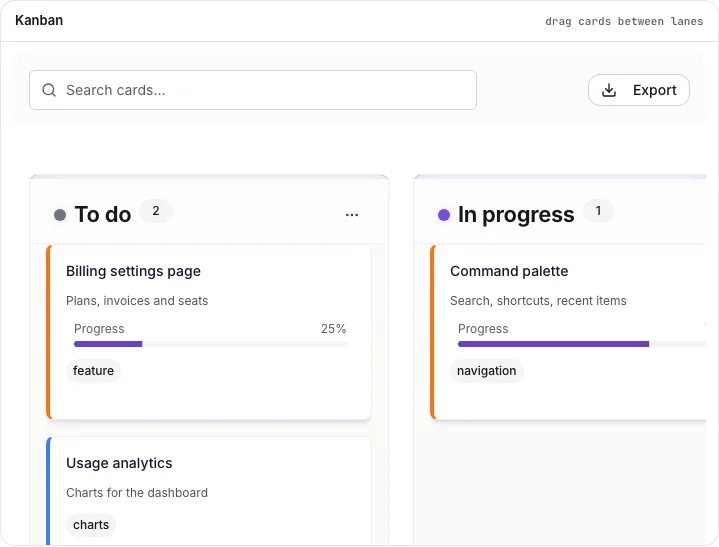719x547 pixels.
Task: Click the search magnifier icon
Action: coord(49,90)
